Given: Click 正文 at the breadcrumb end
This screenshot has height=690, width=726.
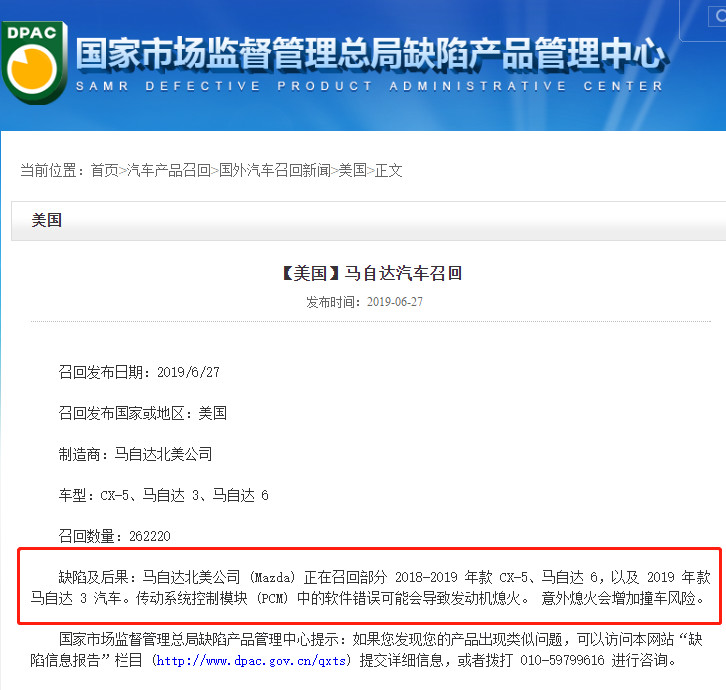Looking at the screenshot, I should [388, 171].
